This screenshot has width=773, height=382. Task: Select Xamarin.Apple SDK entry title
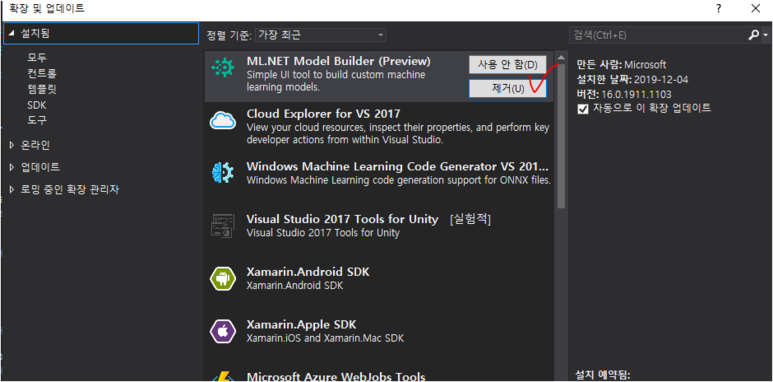point(301,325)
